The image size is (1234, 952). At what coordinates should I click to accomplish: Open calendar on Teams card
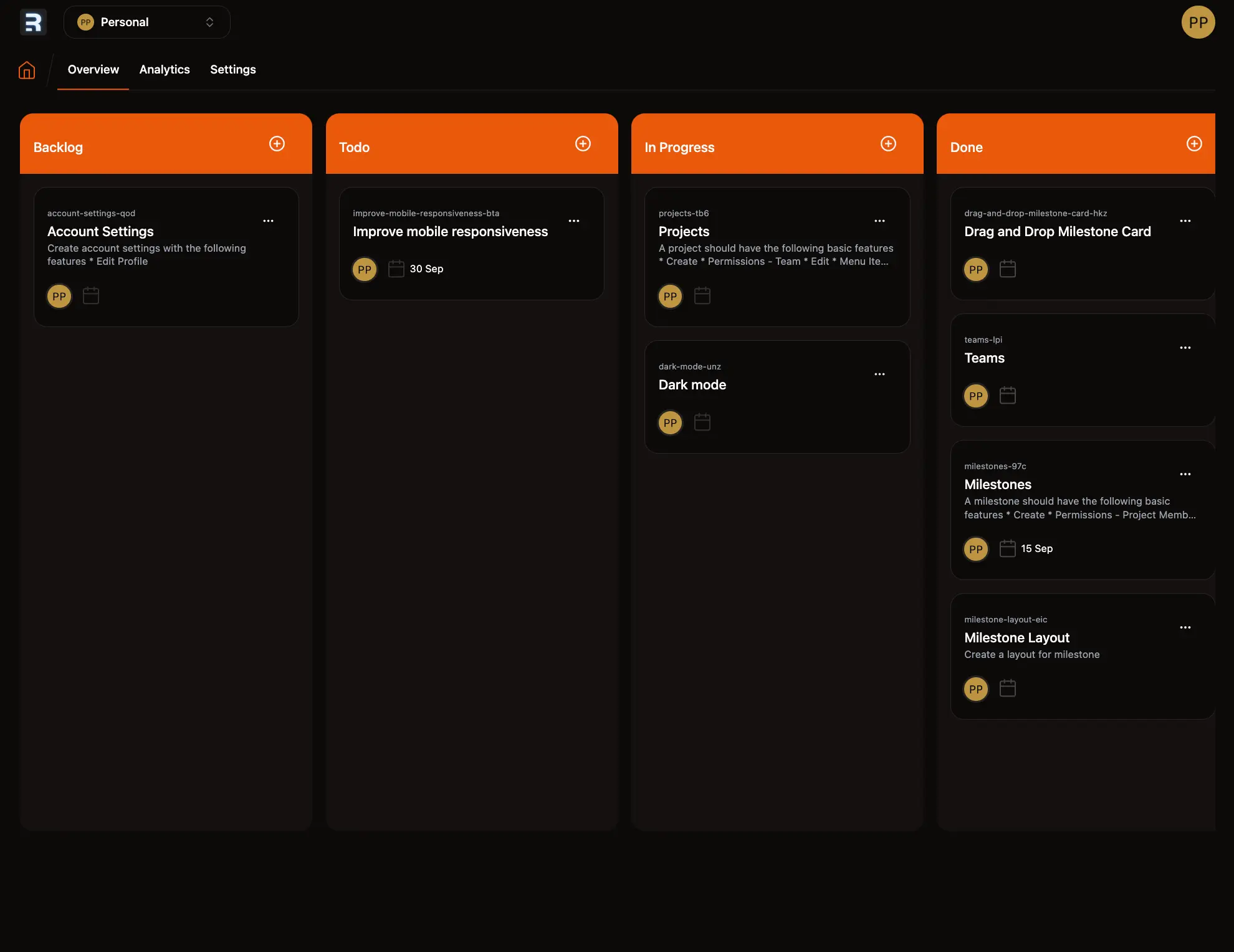(1008, 396)
